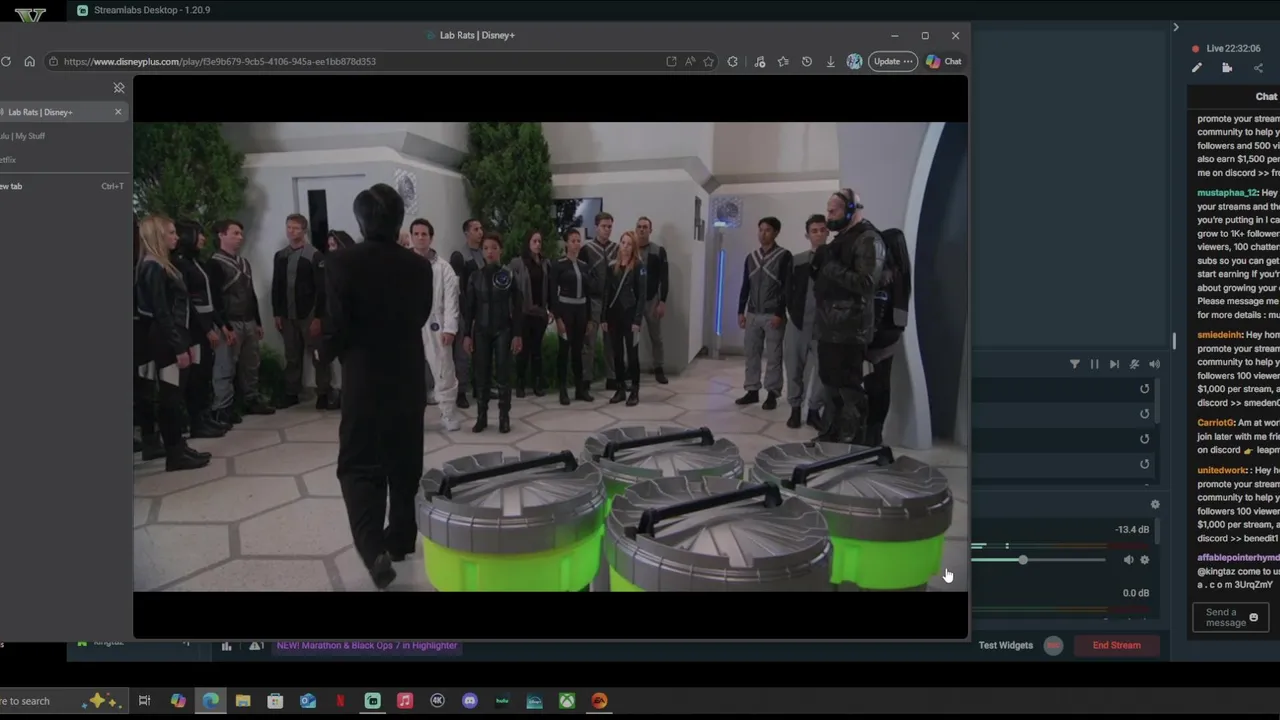
Task: Open the favorites list icon
Action: click(x=783, y=61)
